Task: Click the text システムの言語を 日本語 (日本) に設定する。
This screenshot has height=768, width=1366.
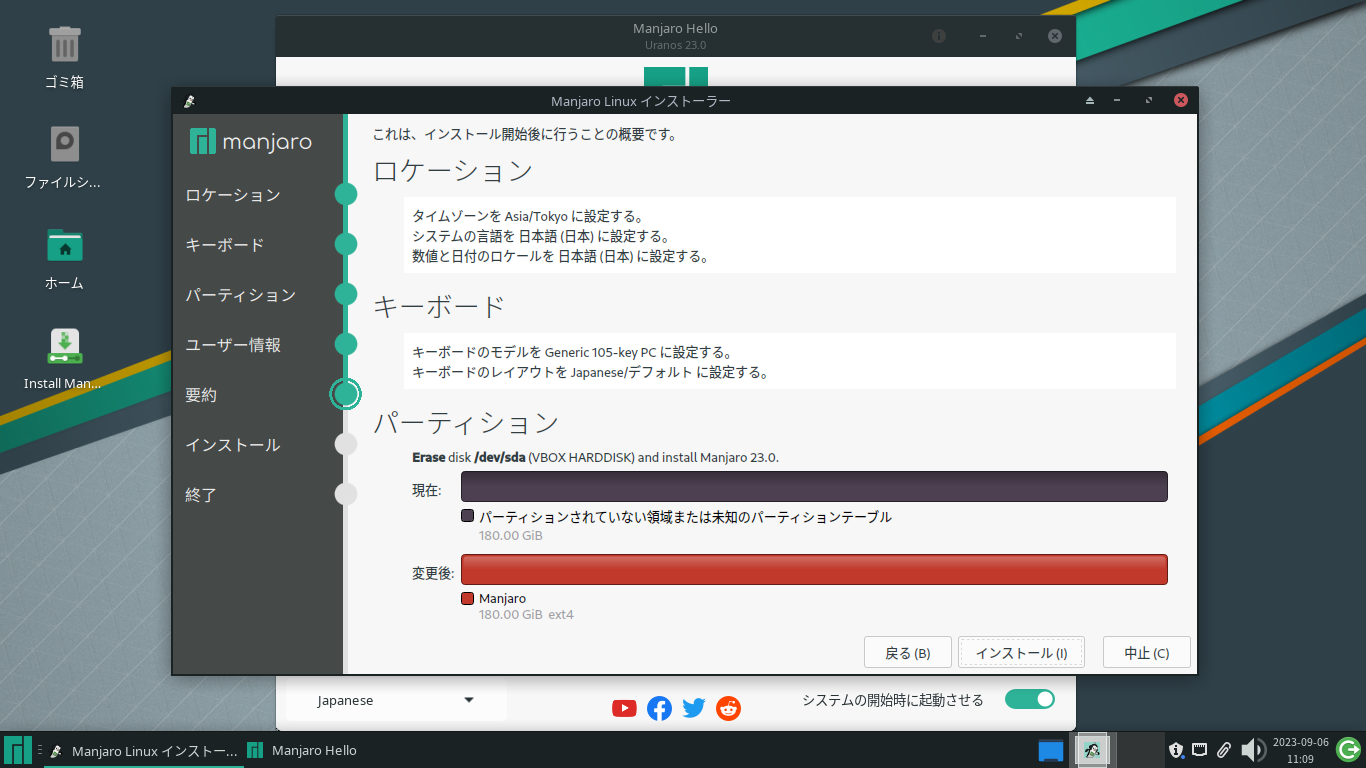Action: (x=541, y=236)
